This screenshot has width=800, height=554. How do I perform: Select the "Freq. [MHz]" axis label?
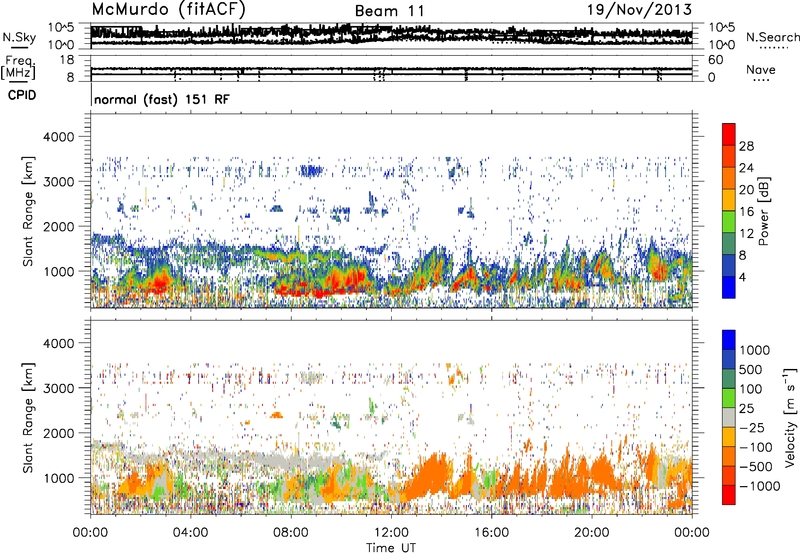tap(18, 67)
